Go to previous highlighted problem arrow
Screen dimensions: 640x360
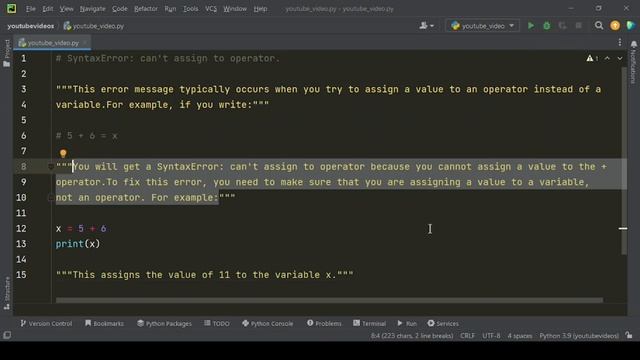(607, 58)
